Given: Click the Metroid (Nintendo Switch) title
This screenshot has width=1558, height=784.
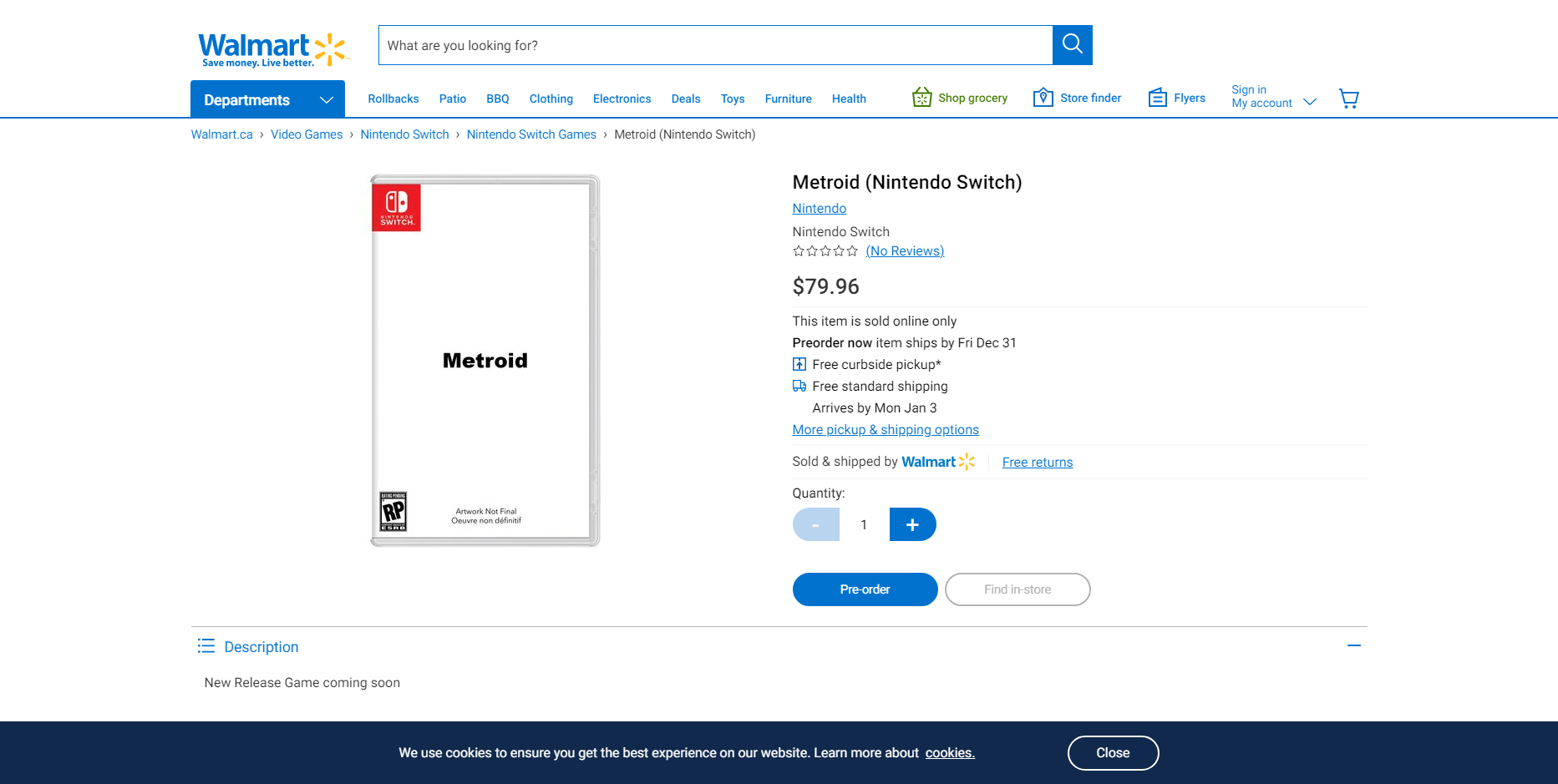Looking at the screenshot, I should tap(907, 182).
